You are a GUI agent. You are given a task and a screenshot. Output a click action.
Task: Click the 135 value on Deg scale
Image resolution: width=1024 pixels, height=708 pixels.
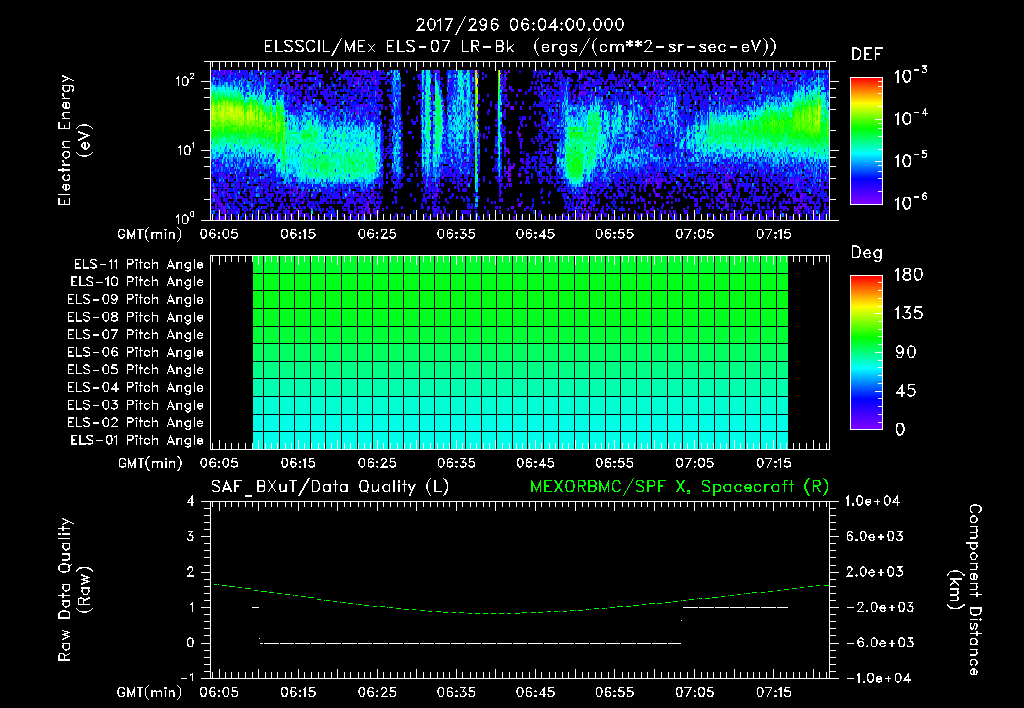(908, 314)
